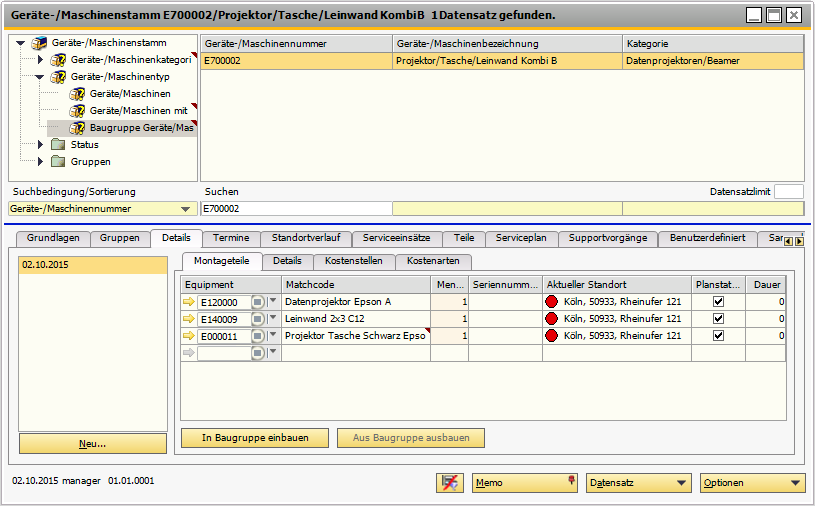Click Kategorie column header
The height and width of the screenshot is (506, 815).
[713, 44]
